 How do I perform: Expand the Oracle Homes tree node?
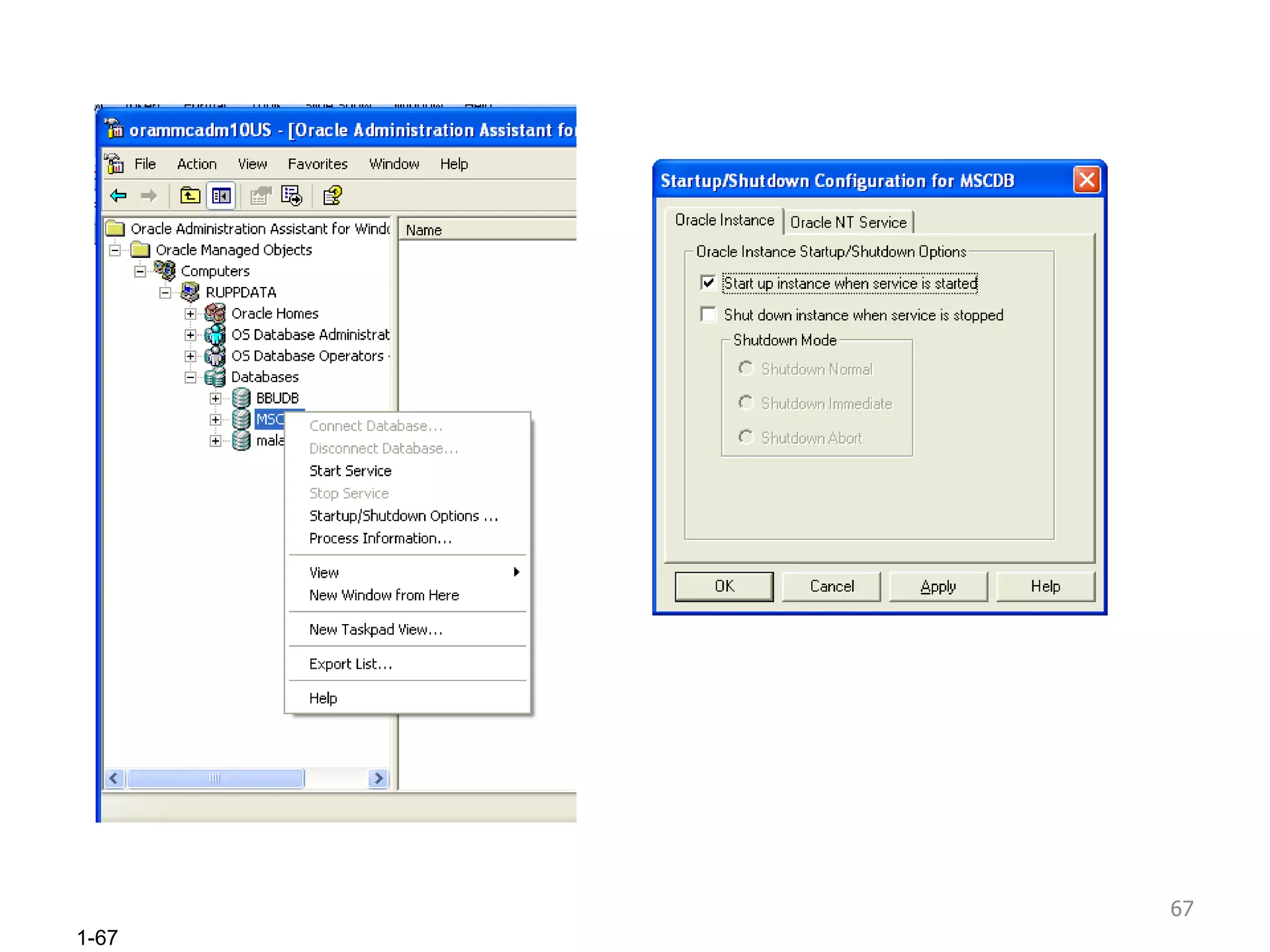tap(190, 314)
